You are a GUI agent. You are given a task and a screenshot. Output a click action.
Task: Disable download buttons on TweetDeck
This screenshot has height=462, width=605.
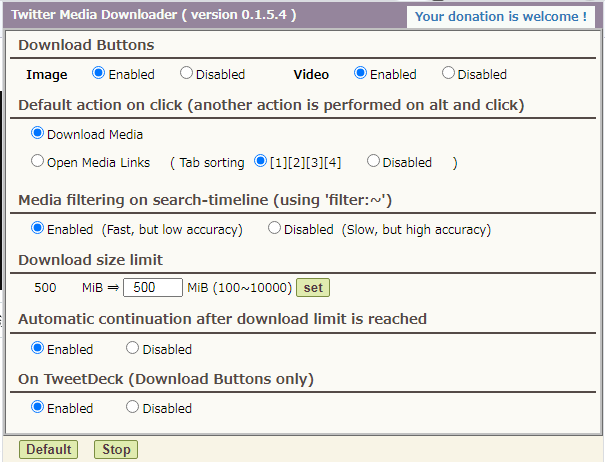tap(132, 407)
